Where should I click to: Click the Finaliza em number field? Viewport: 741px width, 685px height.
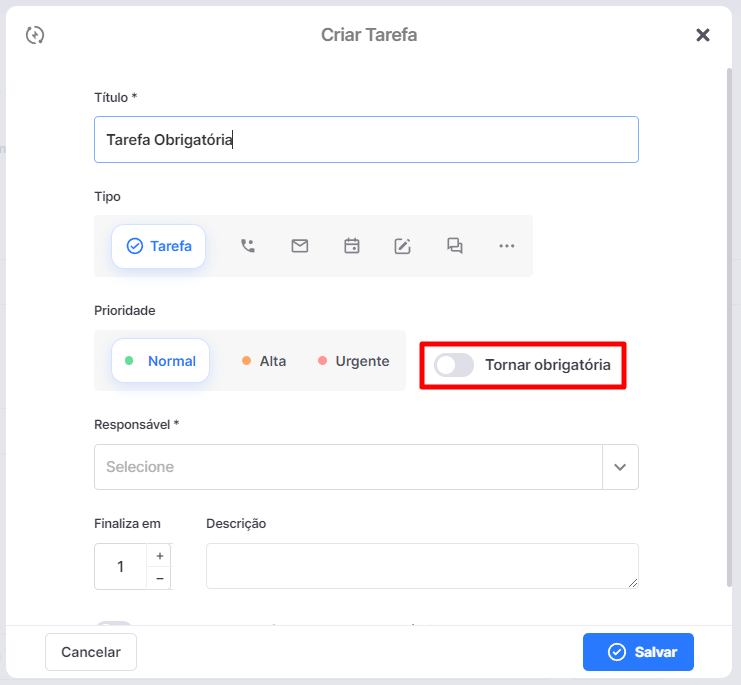tap(121, 566)
